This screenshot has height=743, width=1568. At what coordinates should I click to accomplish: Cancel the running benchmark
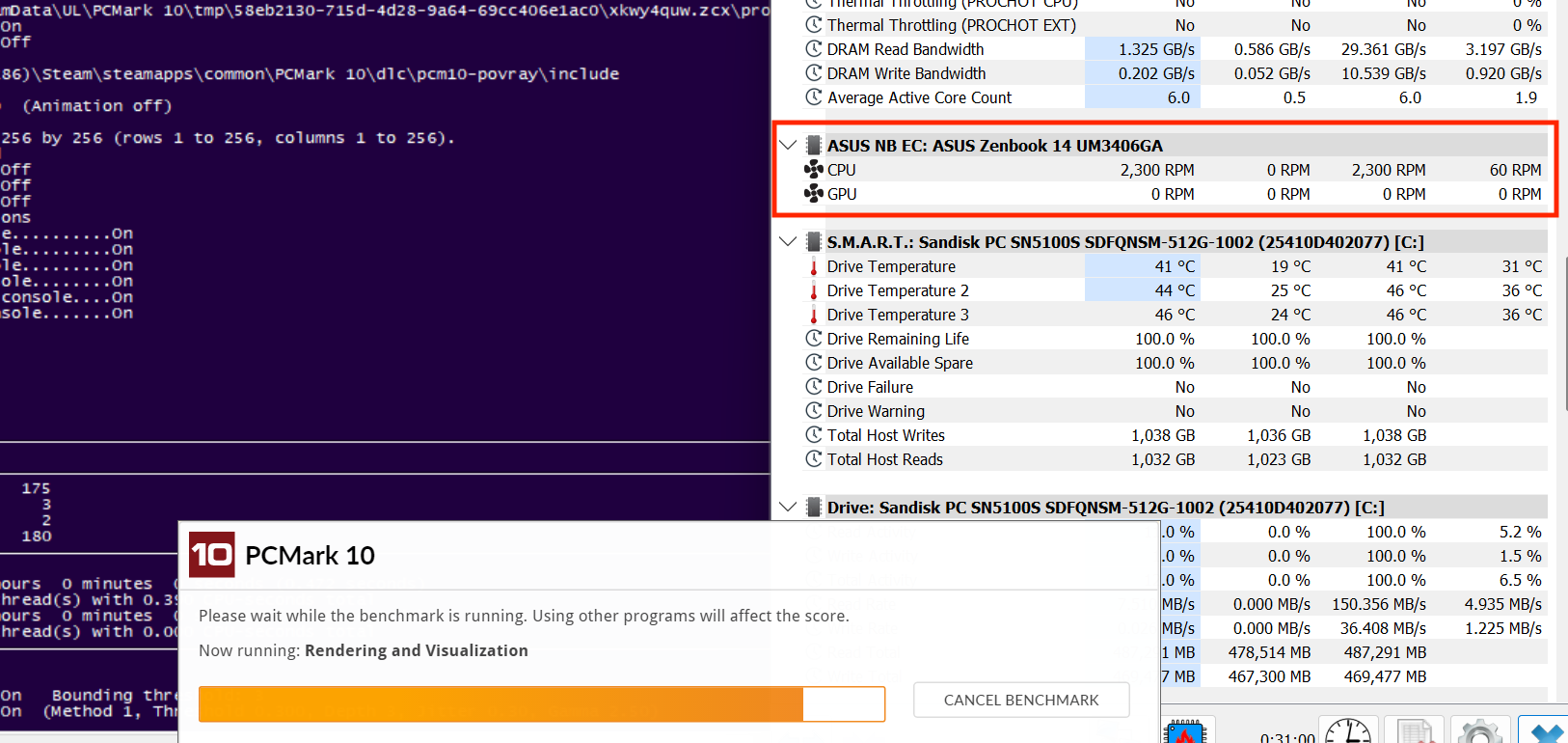coord(1021,701)
